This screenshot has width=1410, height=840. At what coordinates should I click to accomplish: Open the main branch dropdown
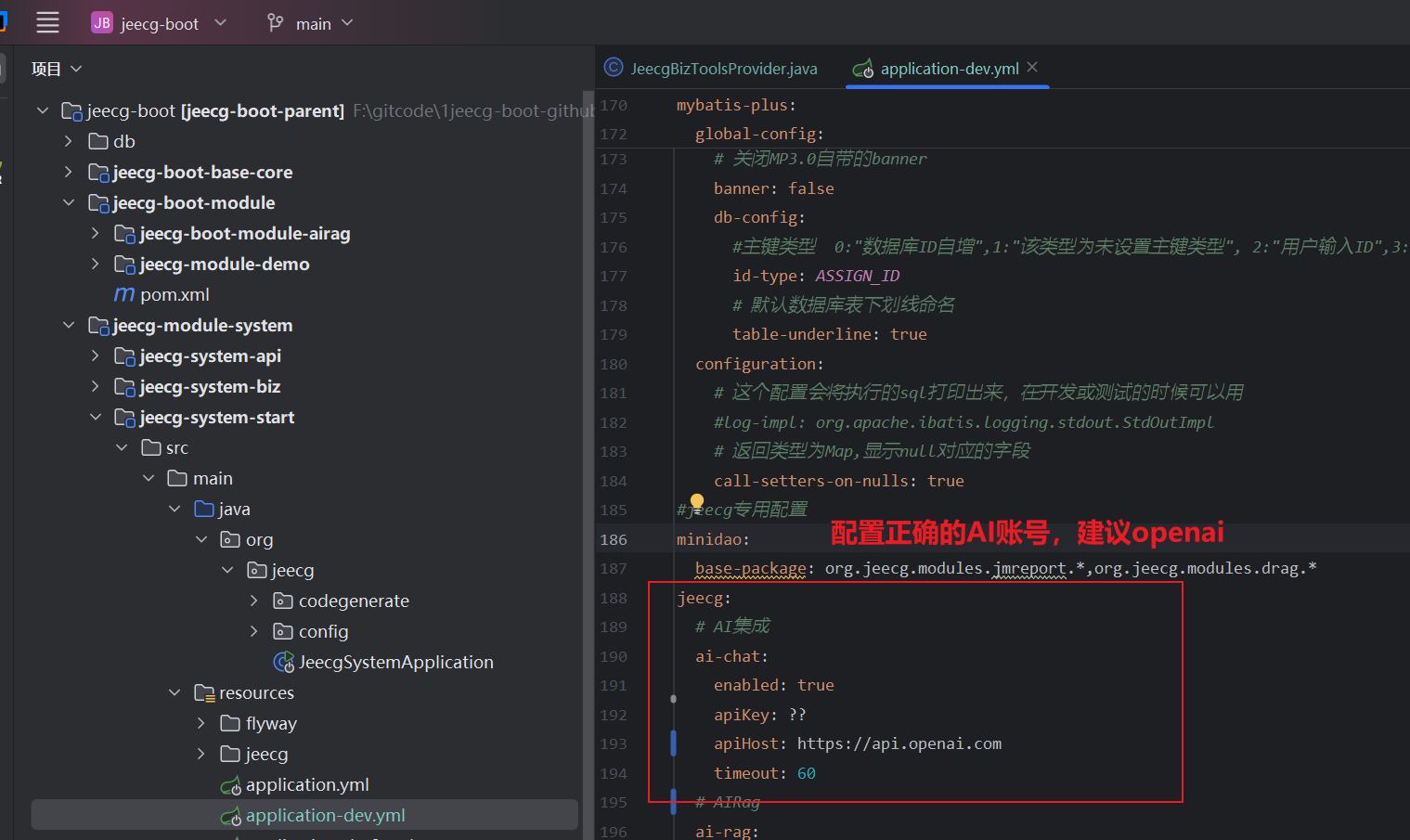pyautogui.click(x=347, y=23)
